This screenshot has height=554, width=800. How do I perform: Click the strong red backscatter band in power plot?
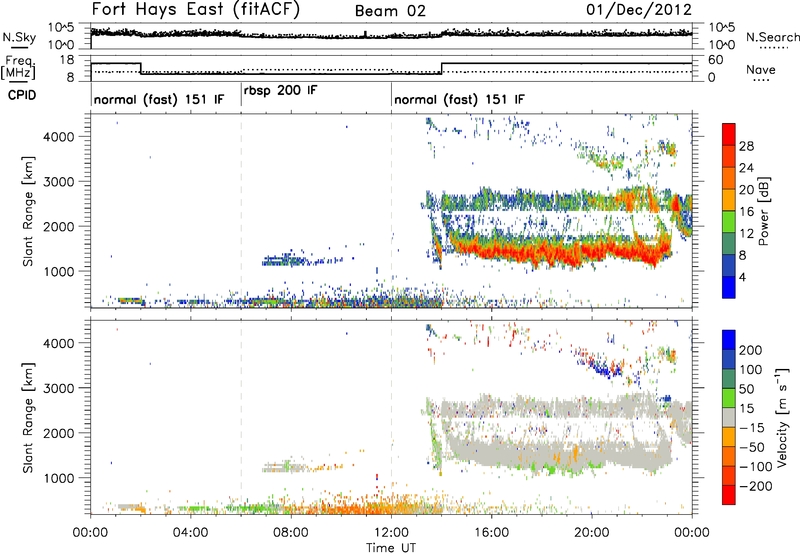[561, 252]
